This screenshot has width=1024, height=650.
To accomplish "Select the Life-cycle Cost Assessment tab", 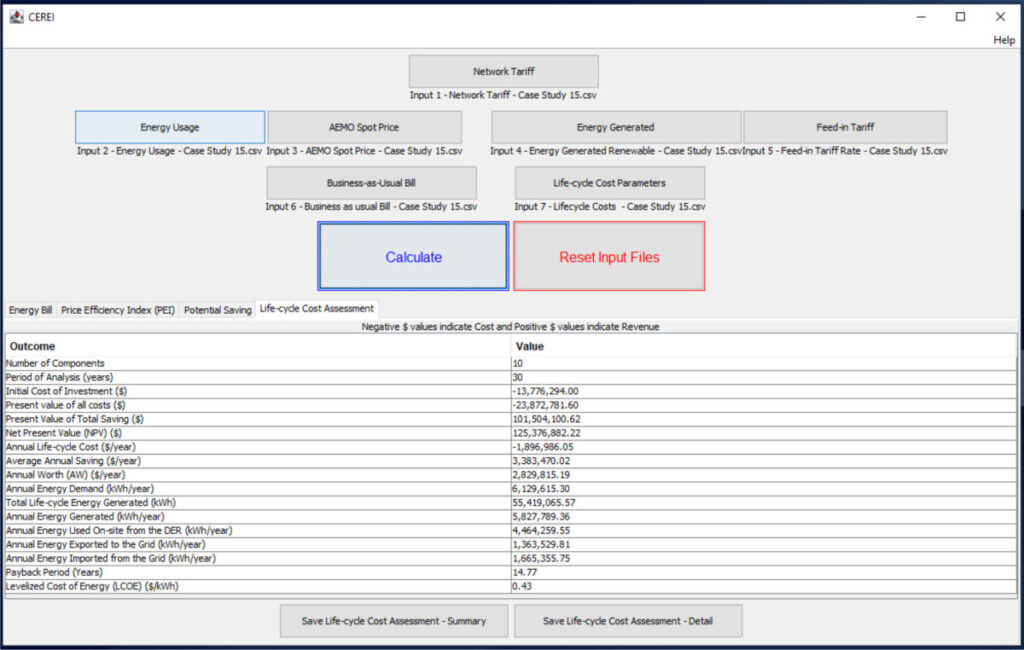I will 317,308.
